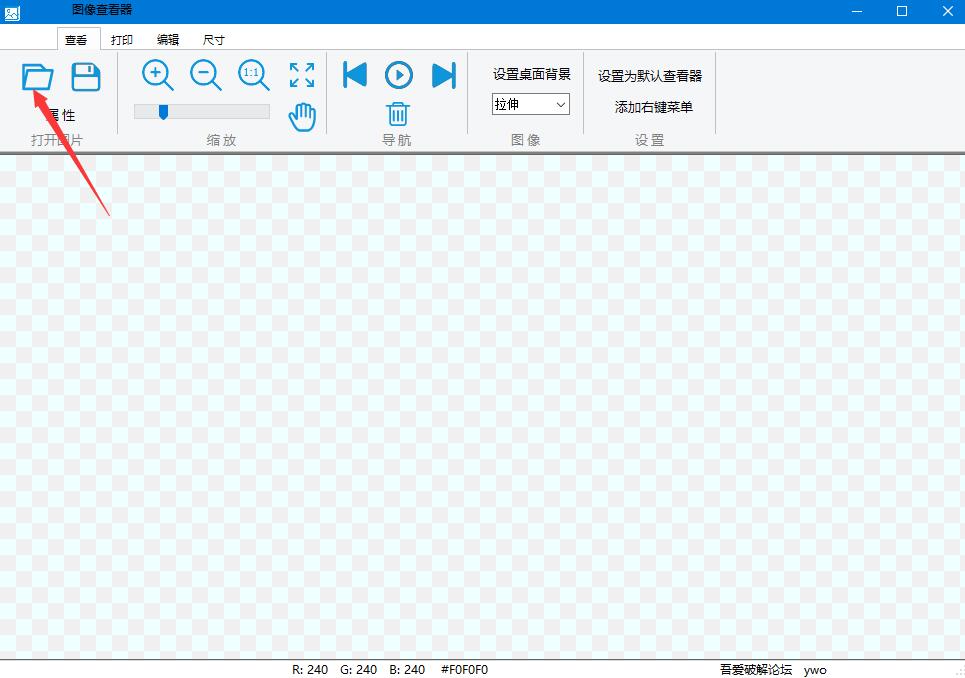The height and width of the screenshot is (678, 965).
Task: Open the 尺寸 tab
Action: [214, 40]
